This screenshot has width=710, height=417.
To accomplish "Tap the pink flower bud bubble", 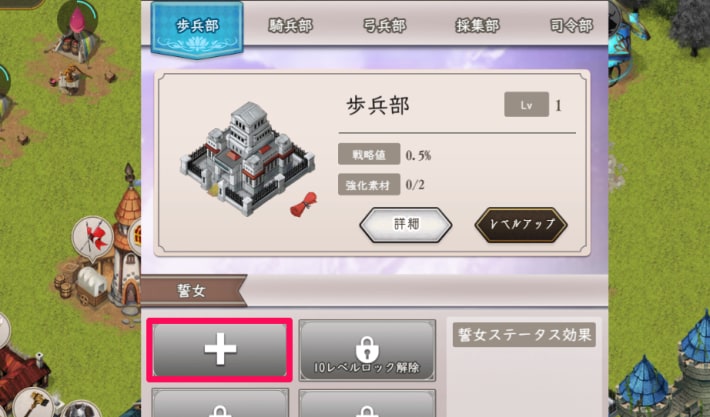I will click(x=77, y=19).
